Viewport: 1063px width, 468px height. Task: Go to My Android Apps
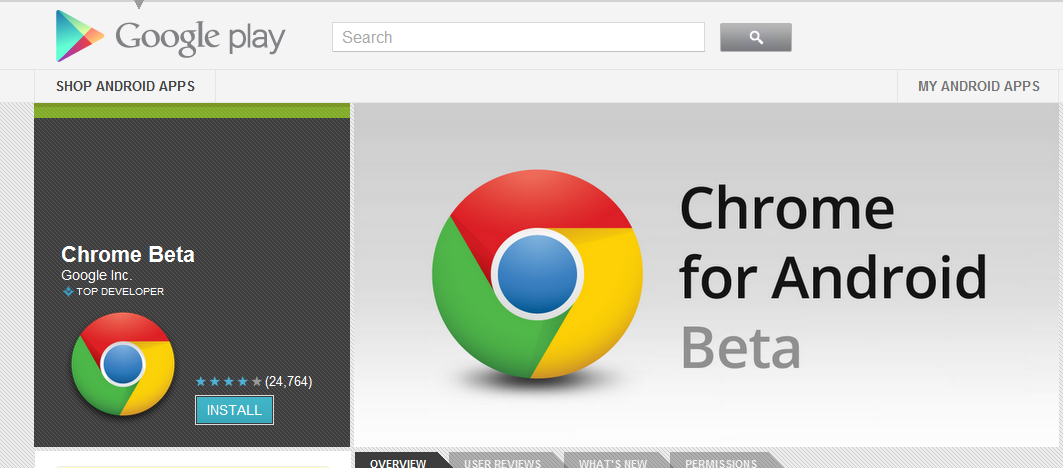[x=978, y=86]
